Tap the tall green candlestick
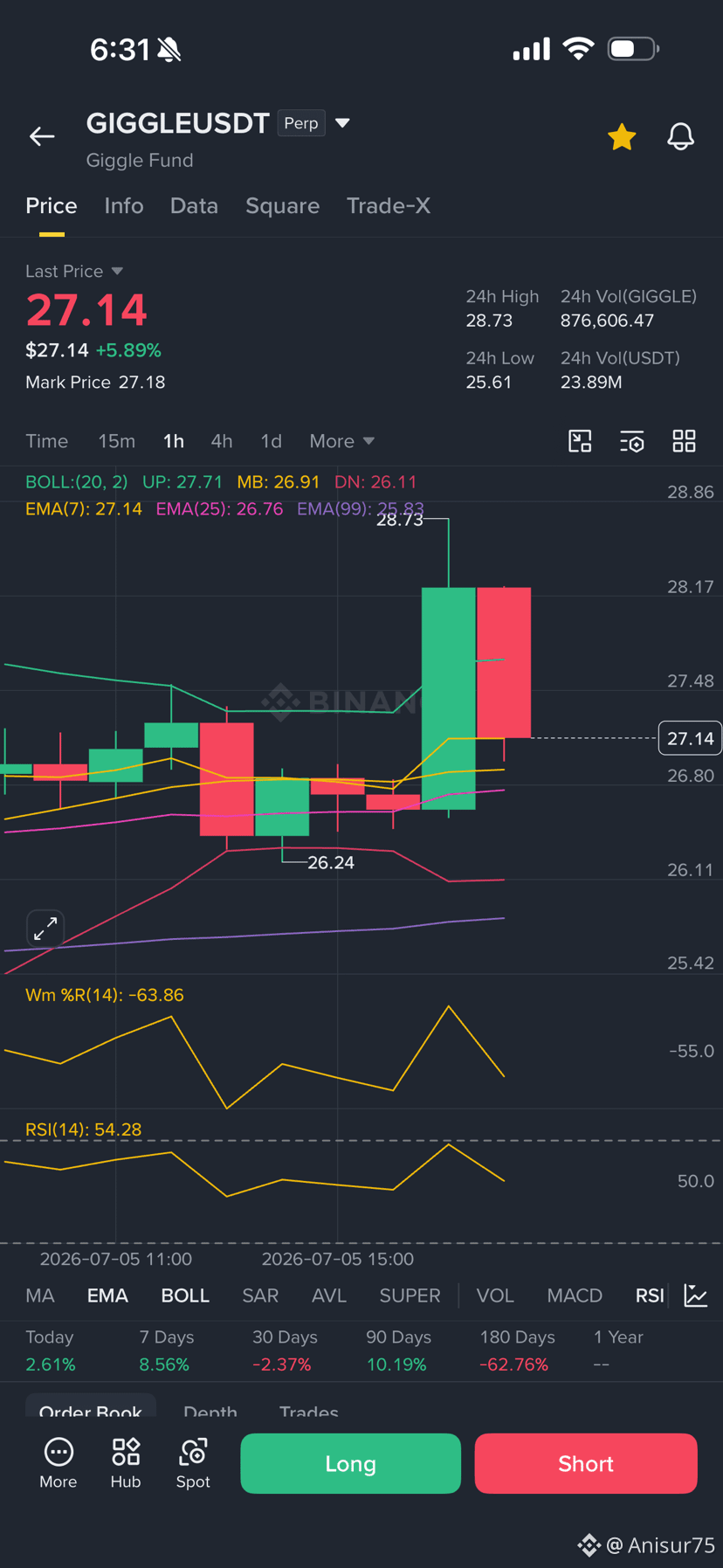 pos(449,699)
